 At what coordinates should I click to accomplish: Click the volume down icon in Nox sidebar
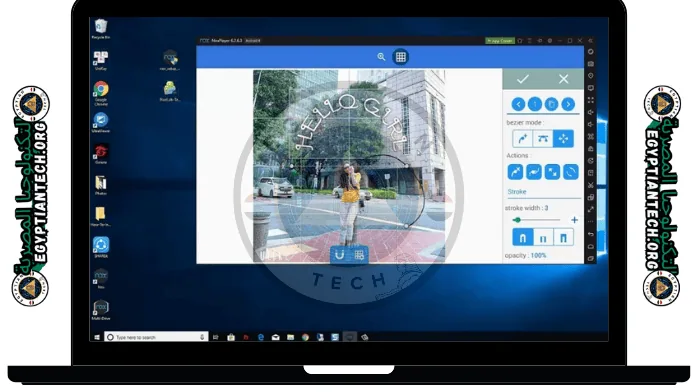[x=591, y=124]
